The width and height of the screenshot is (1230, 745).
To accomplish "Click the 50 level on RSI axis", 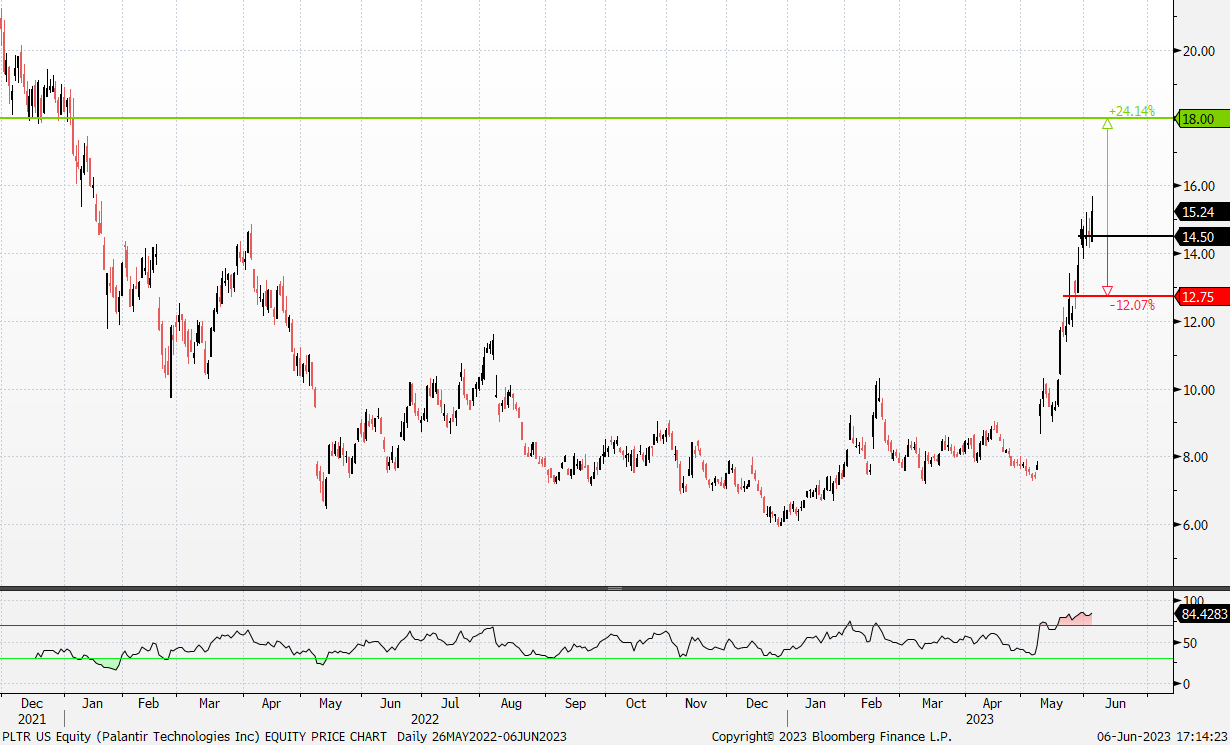I will [1189, 643].
